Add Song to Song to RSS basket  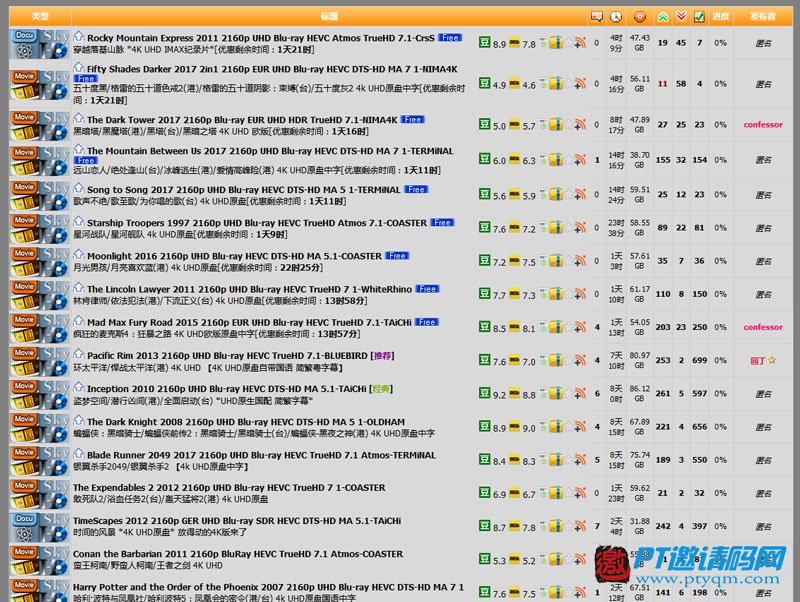(x=580, y=194)
